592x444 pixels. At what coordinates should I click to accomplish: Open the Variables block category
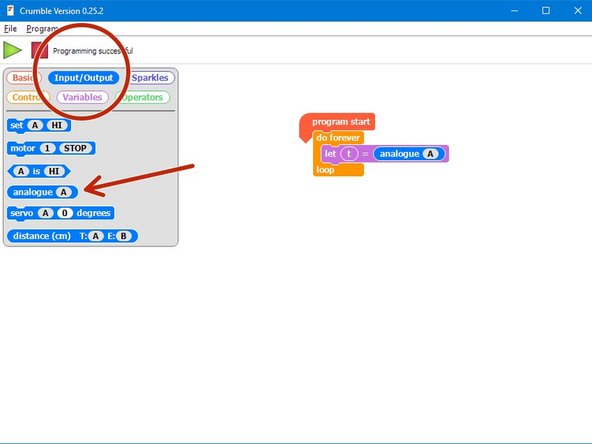[82, 97]
